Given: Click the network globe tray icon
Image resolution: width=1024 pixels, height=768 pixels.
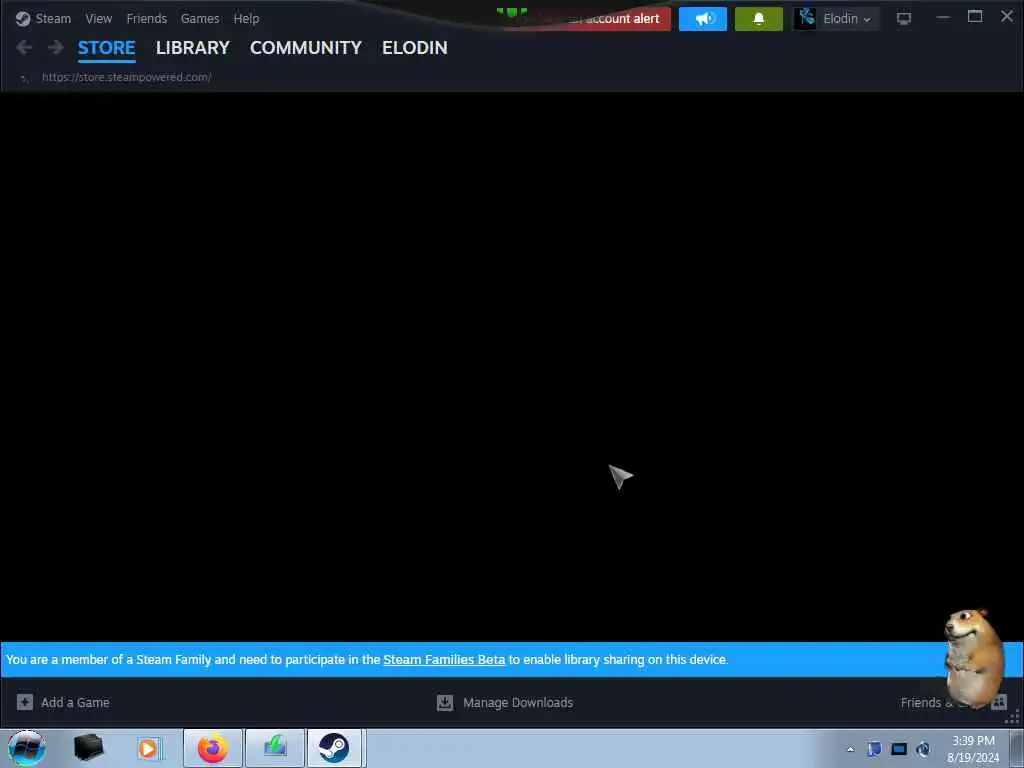Looking at the screenshot, I should tap(923, 749).
